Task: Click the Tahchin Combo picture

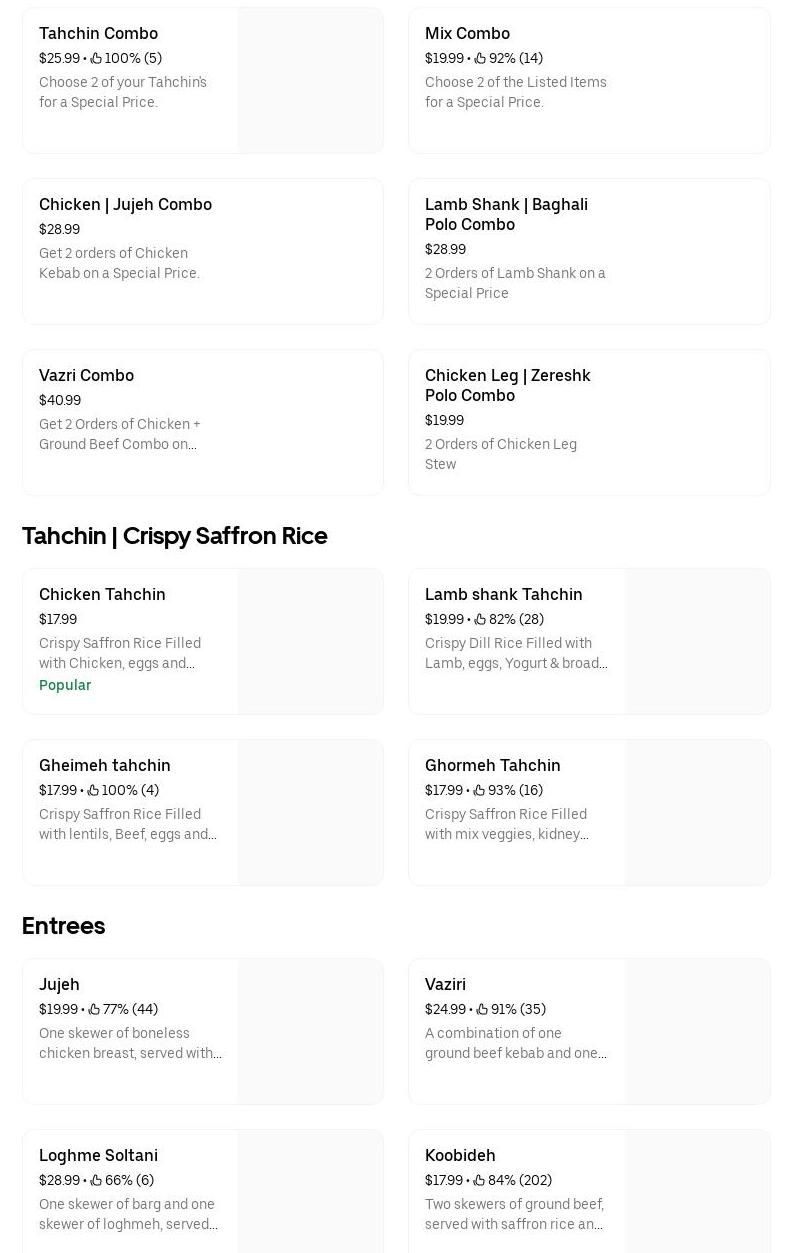Action: click(x=310, y=80)
